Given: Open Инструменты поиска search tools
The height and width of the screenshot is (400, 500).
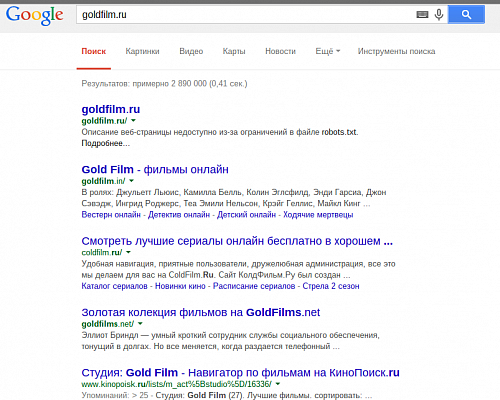Looking at the screenshot, I should [396, 51].
